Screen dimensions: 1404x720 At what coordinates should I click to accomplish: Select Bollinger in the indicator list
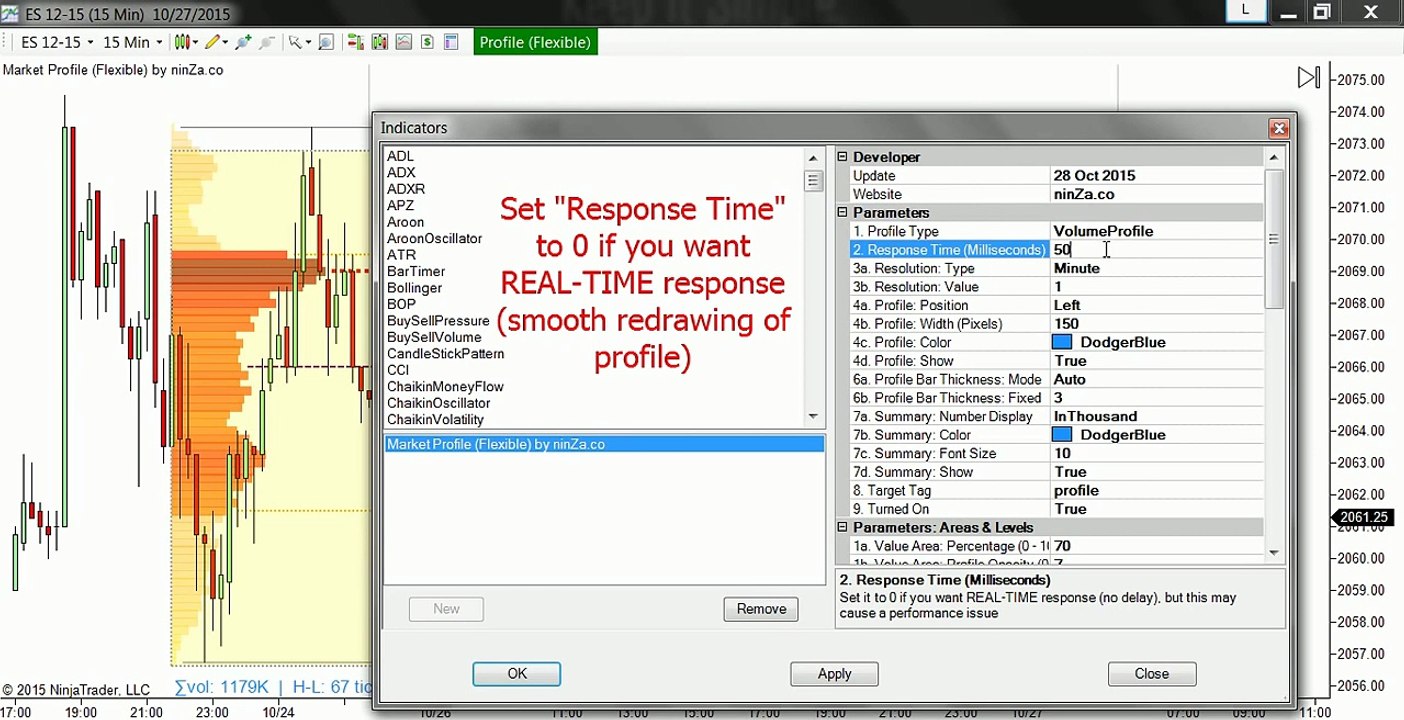click(414, 288)
